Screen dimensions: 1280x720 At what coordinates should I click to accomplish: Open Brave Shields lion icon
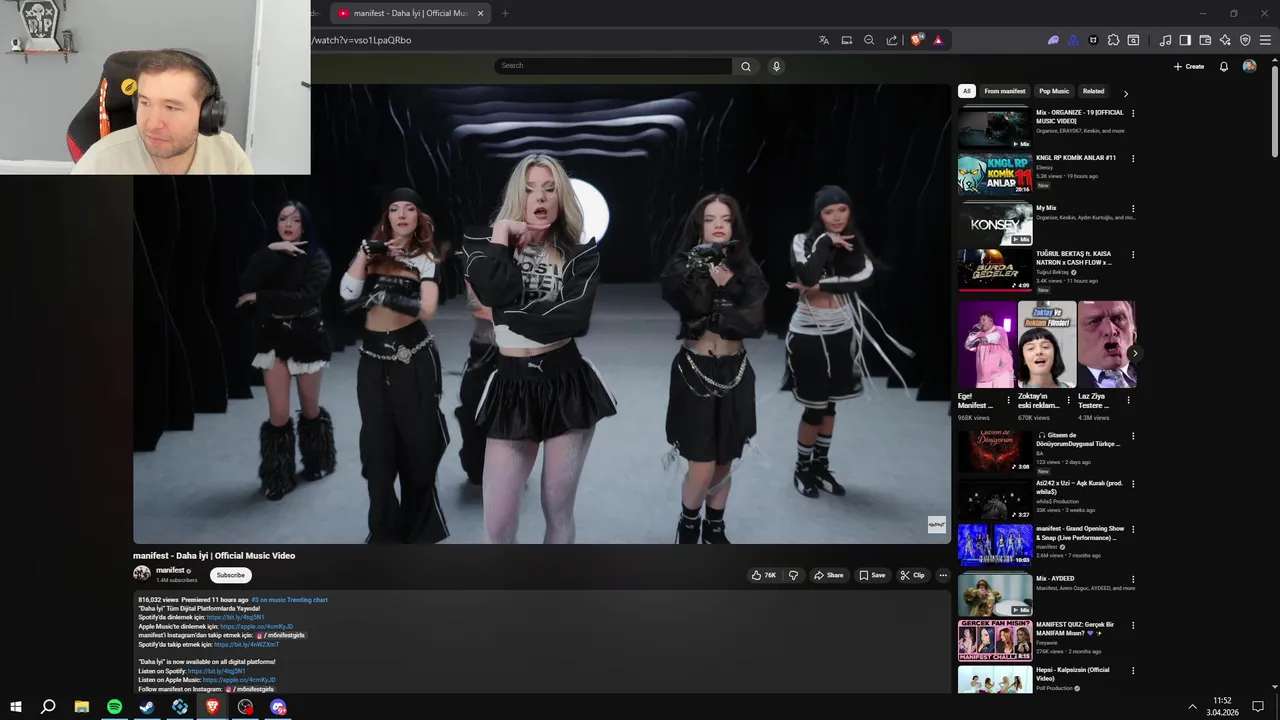point(916,40)
